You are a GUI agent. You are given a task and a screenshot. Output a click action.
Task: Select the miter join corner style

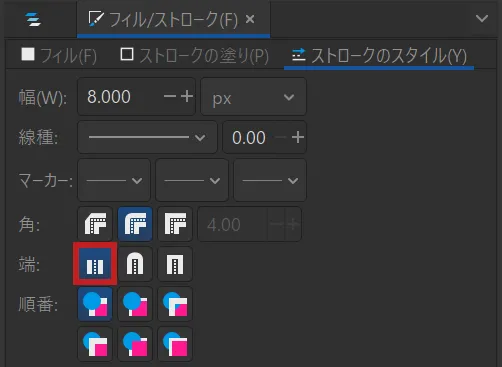point(175,224)
